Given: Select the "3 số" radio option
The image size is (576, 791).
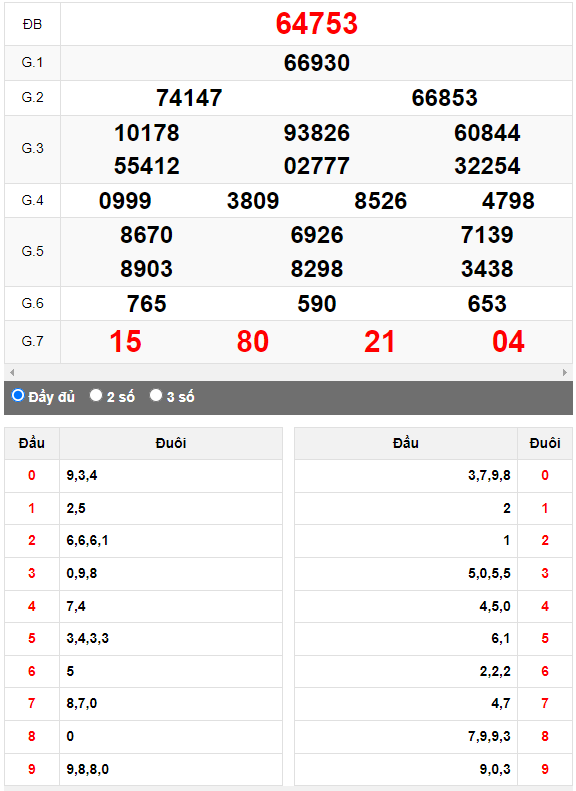Looking at the screenshot, I should [156, 396].
